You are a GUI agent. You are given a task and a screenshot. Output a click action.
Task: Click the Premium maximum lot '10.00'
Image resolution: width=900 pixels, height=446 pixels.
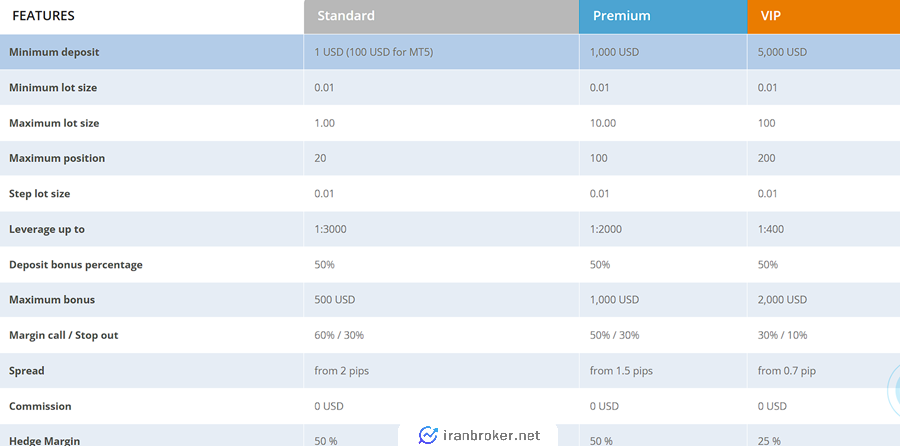click(603, 123)
